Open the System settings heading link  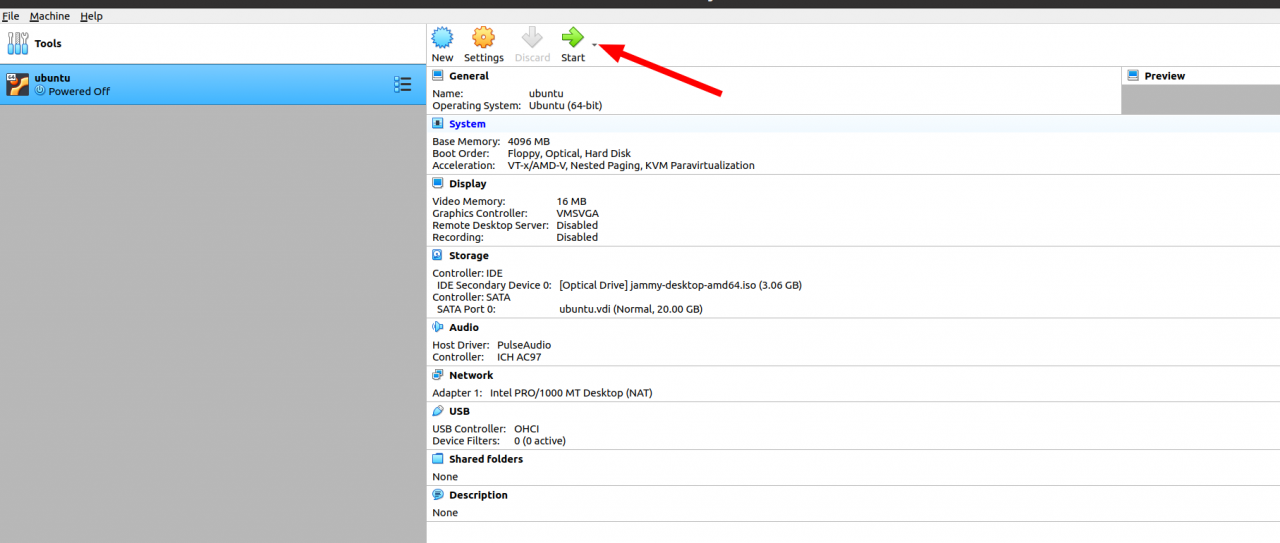(467, 124)
